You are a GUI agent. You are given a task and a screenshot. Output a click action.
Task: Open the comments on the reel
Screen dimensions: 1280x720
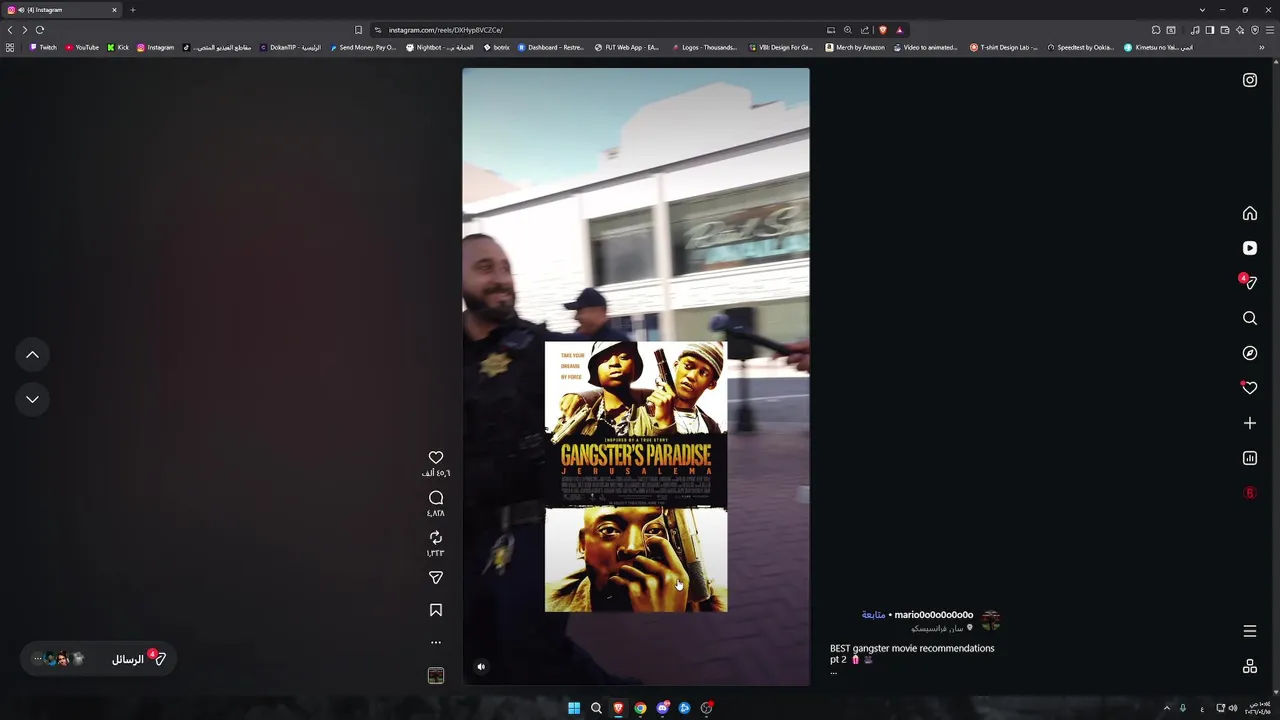click(436, 498)
